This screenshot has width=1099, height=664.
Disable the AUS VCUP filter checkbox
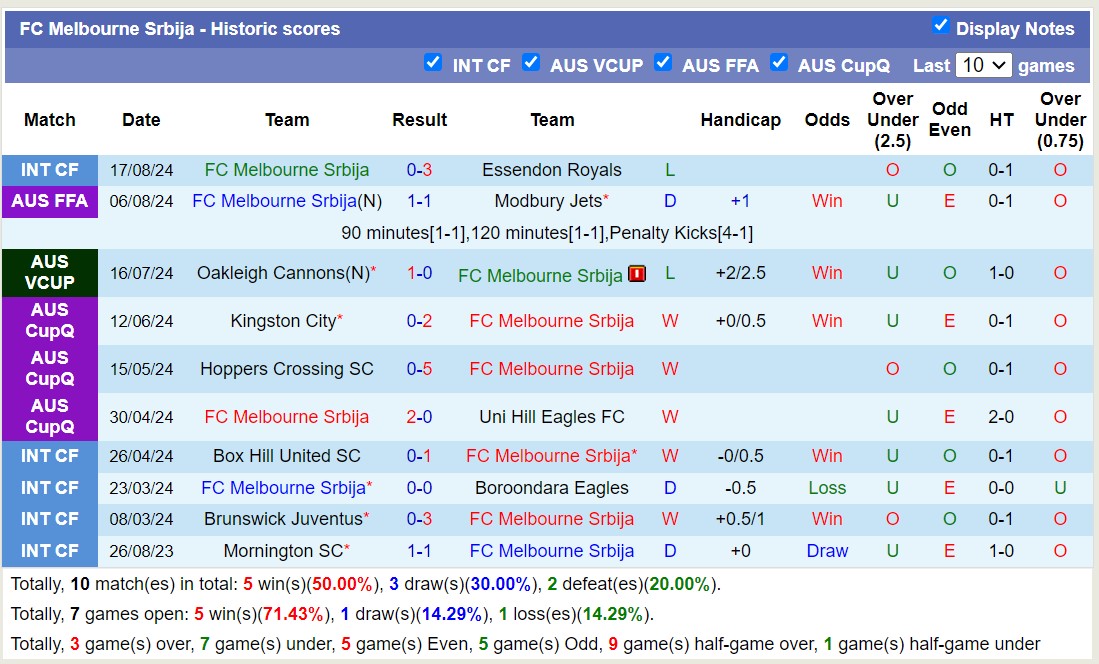(531, 63)
